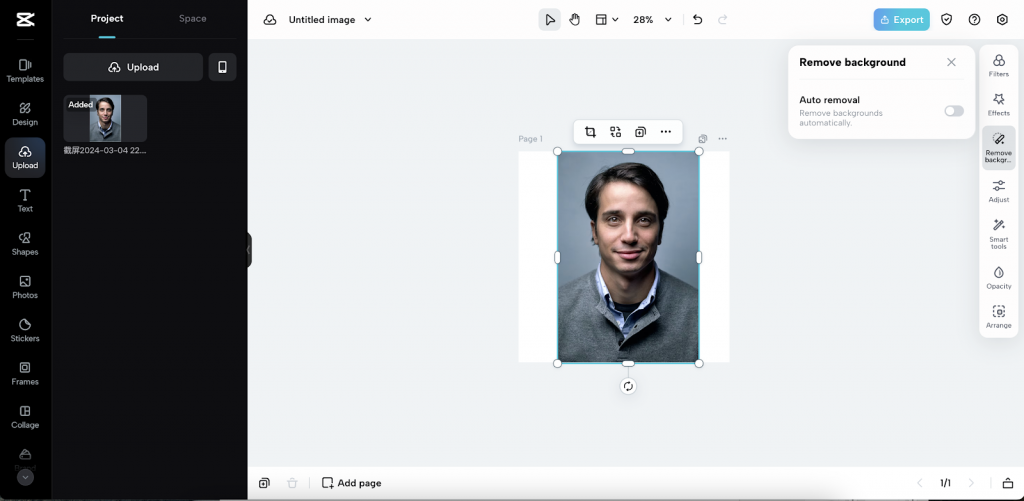Switch to the Space tab
Image resolution: width=1024 pixels, height=501 pixels.
tap(192, 19)
